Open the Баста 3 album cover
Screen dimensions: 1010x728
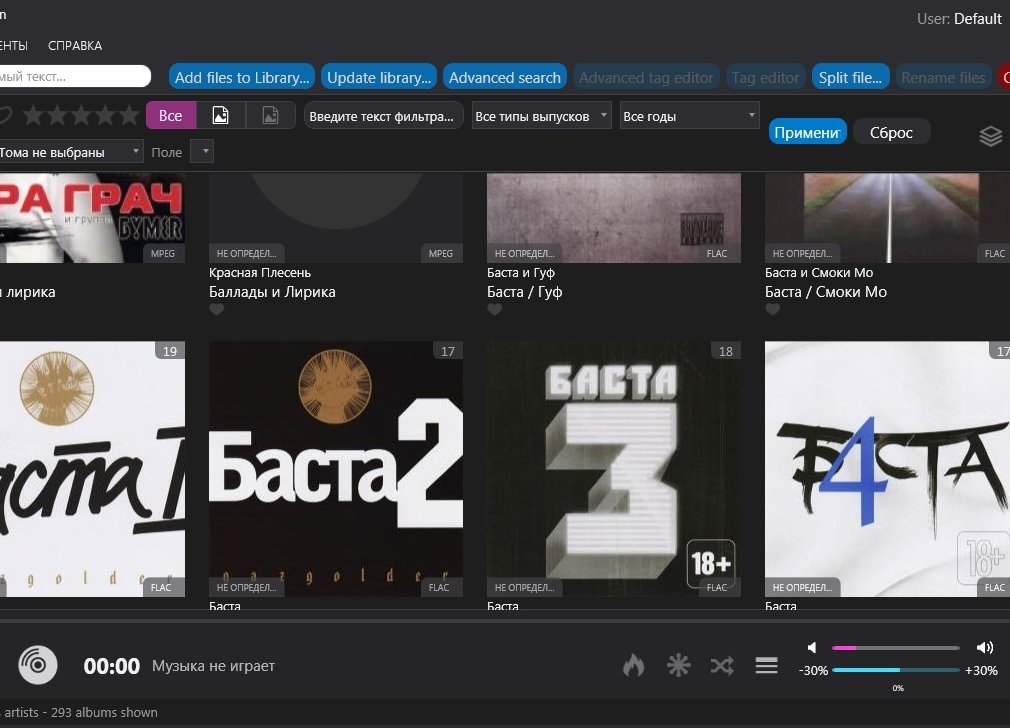pyautogui.click(x=614, y=468)
